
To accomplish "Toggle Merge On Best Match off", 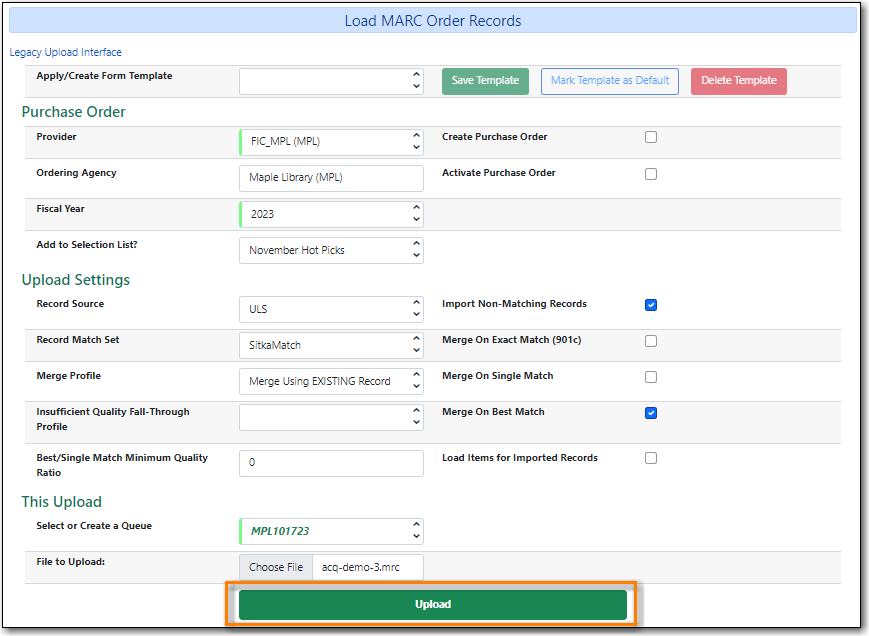I will point(651,412).
